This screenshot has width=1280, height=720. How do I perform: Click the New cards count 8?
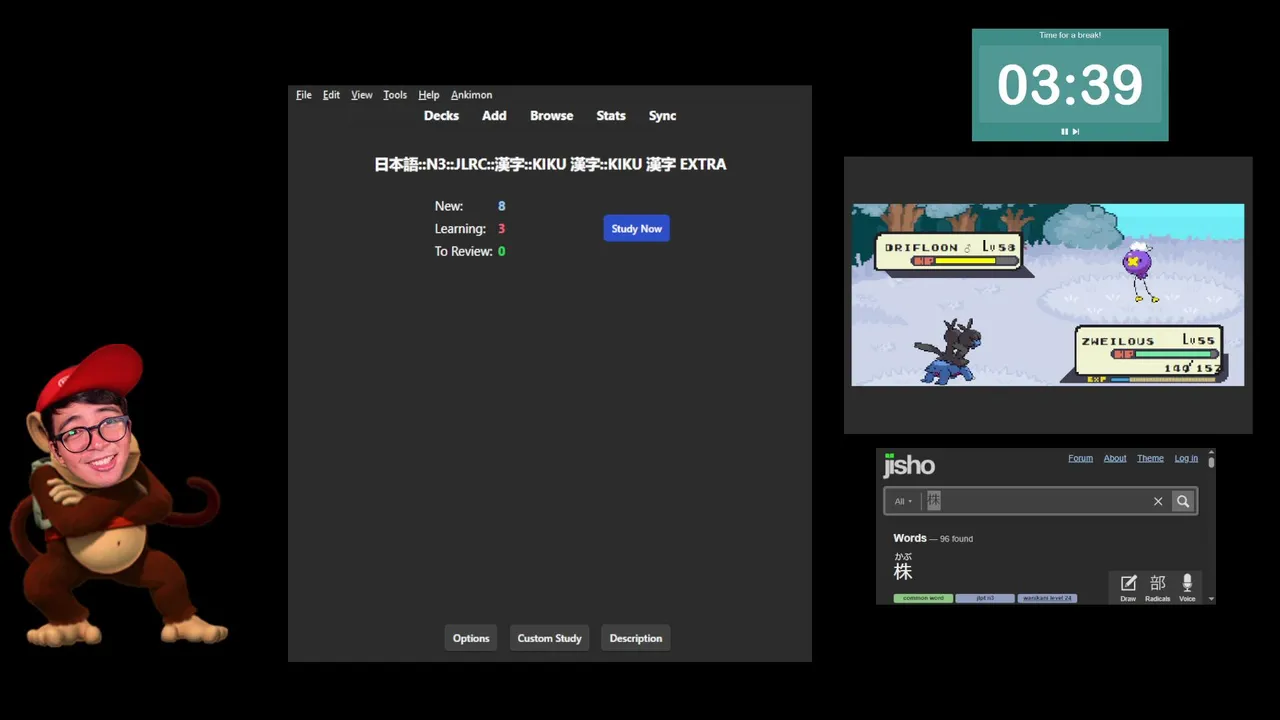coord(502,206)
